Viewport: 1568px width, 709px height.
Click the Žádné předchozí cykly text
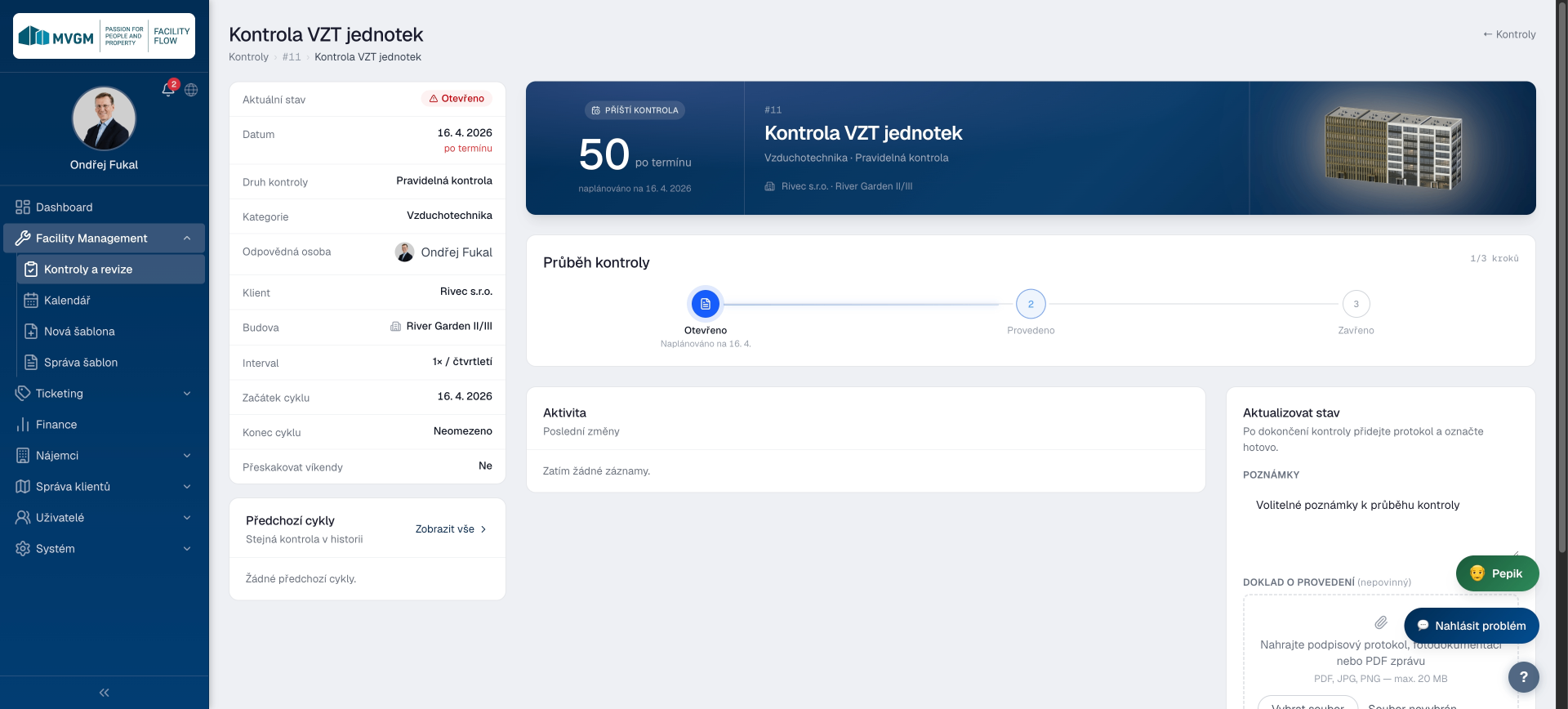click(x=301, y=579)
